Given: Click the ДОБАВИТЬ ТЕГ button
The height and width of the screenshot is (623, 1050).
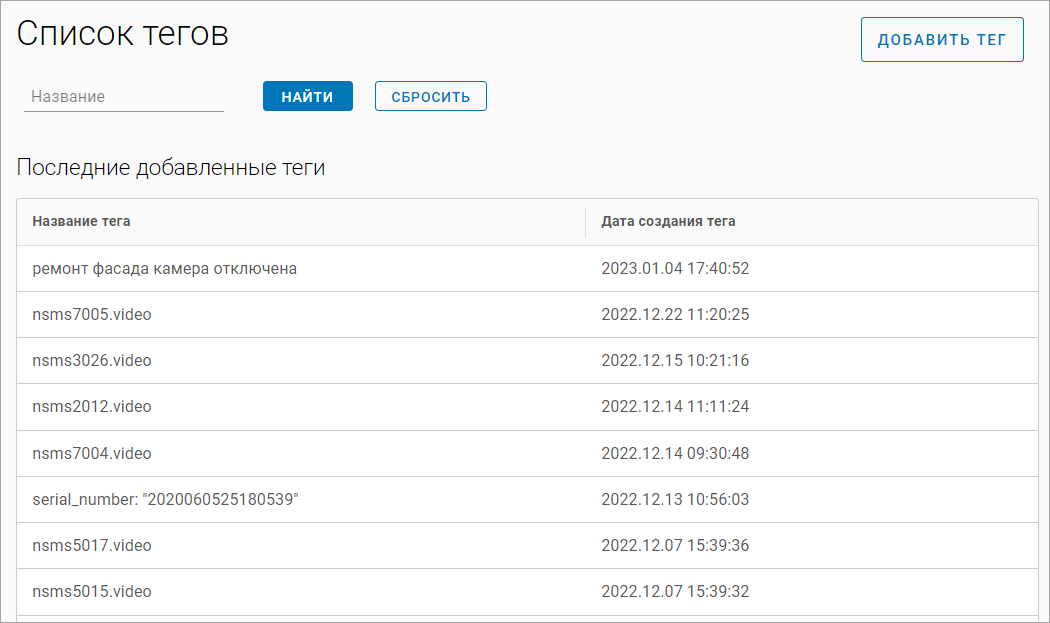Looking at the screenshot, I should click(941, 40).
